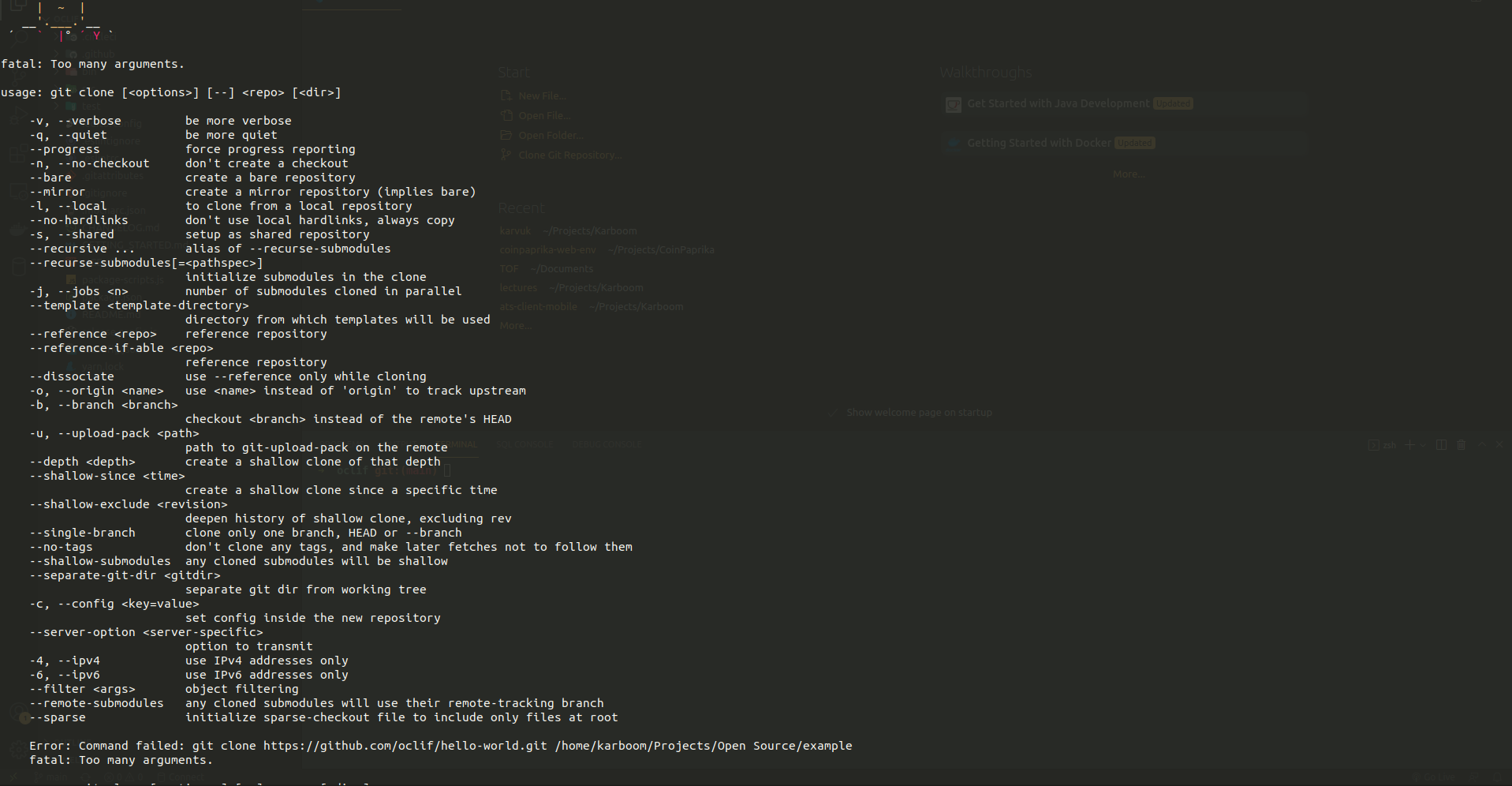Open the terminal launch profile dropdown
The height and width of the screenshot is (786, 1512).
pos(1423,445)
